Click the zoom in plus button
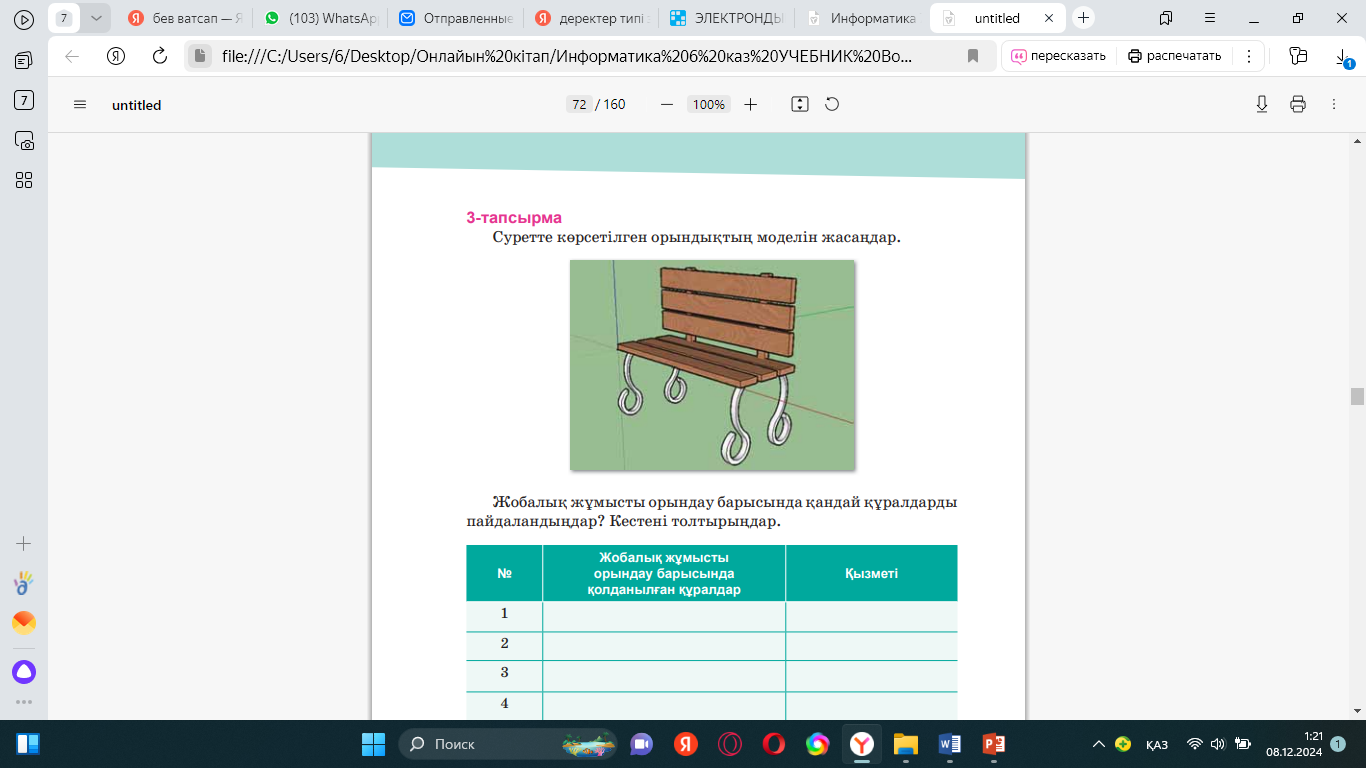The height and width of the screenshot is (768, 1366). point(751,104)
